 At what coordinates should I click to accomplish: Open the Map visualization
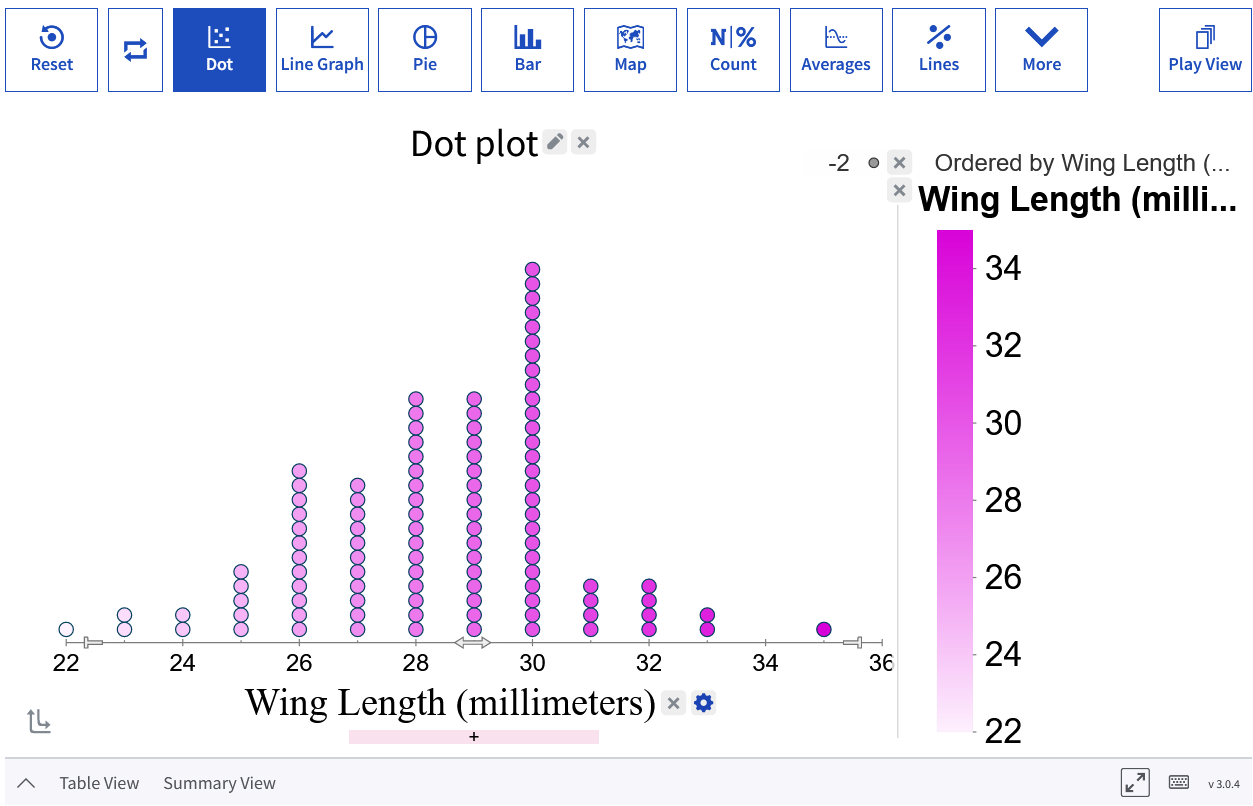630,50
